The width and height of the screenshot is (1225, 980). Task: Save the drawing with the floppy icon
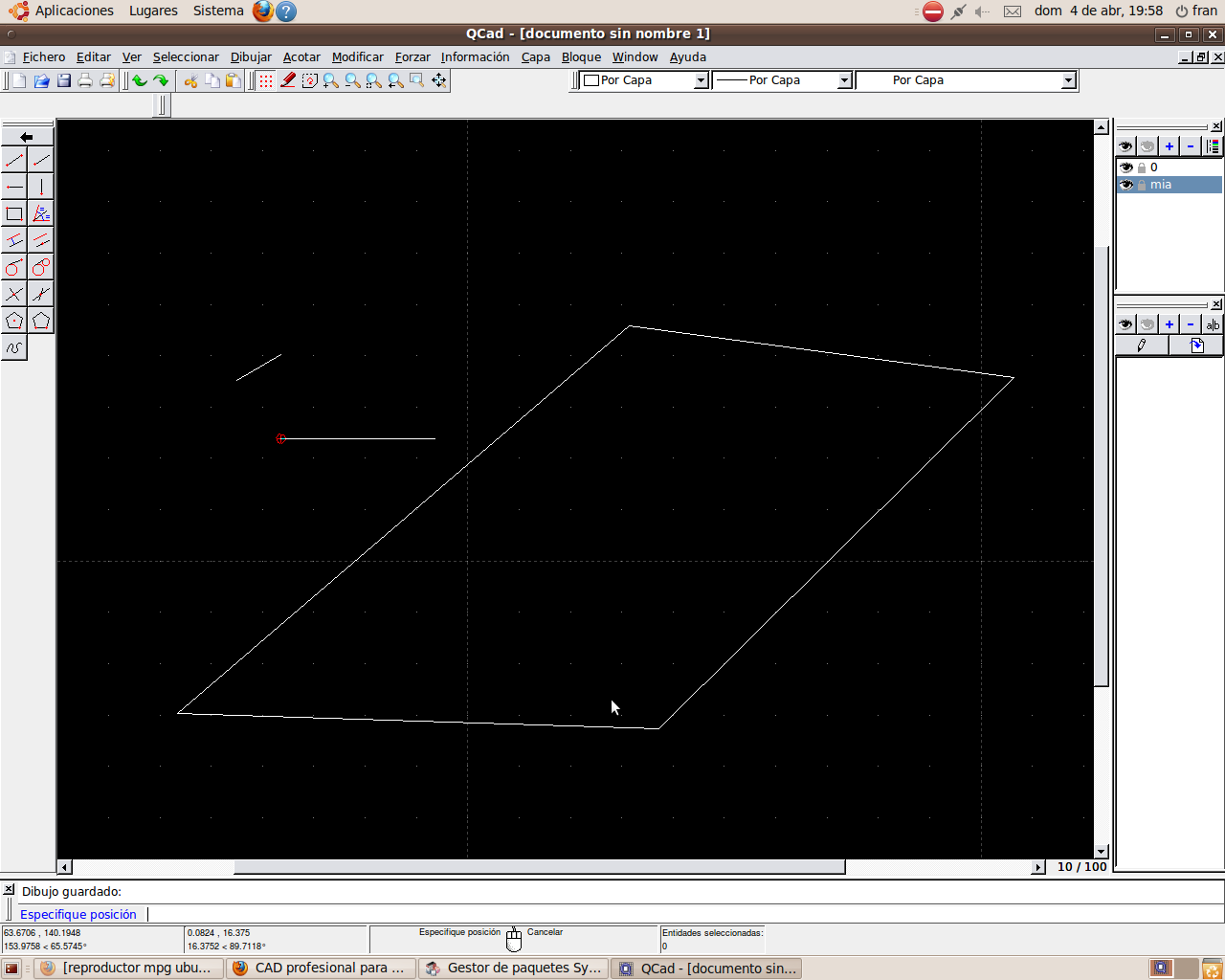(x=63, y=80)
